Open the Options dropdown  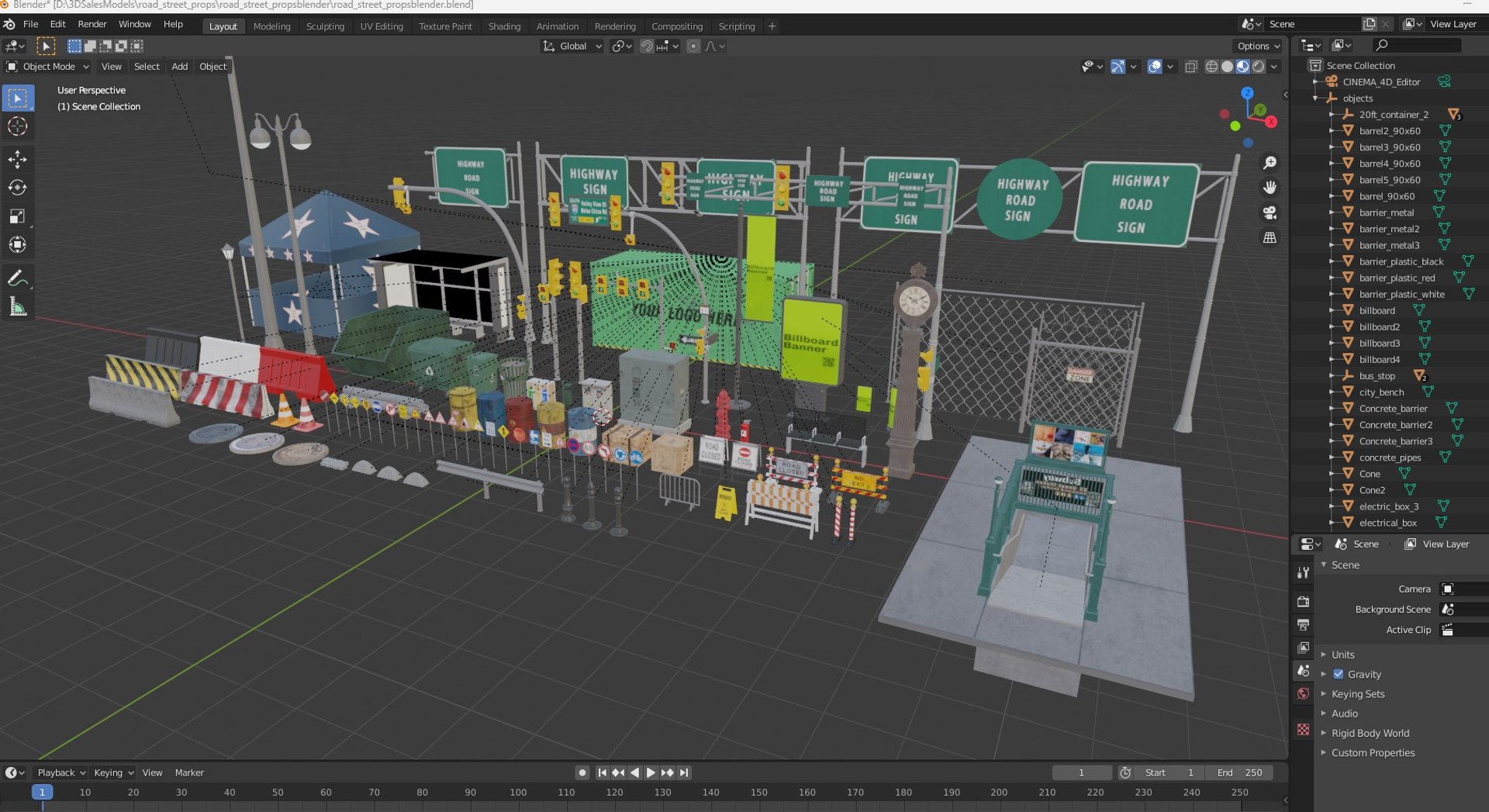click(x=1258, y=47)
